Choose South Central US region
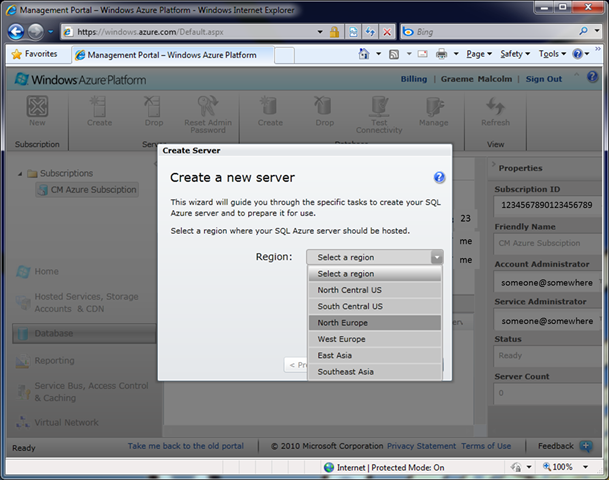This screenshot has height=480, width=609. (x=375, y=306)
